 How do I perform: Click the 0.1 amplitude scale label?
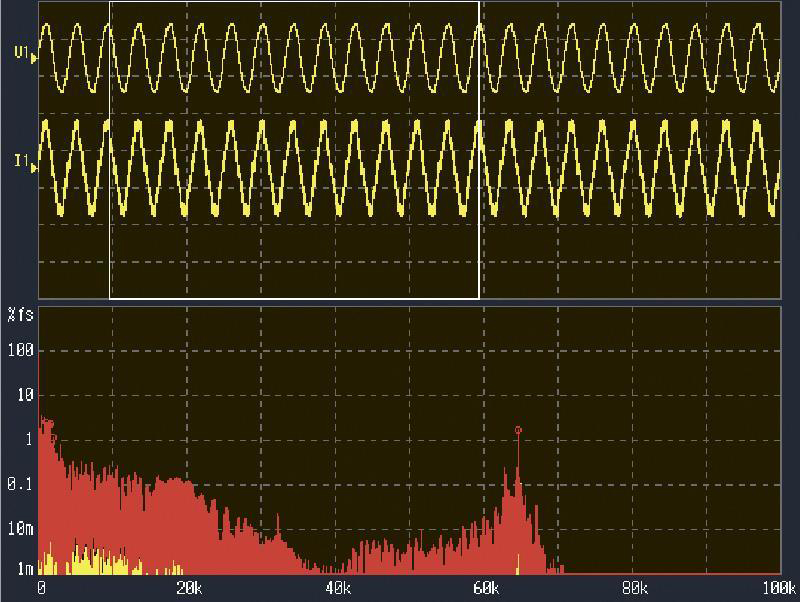20,483
